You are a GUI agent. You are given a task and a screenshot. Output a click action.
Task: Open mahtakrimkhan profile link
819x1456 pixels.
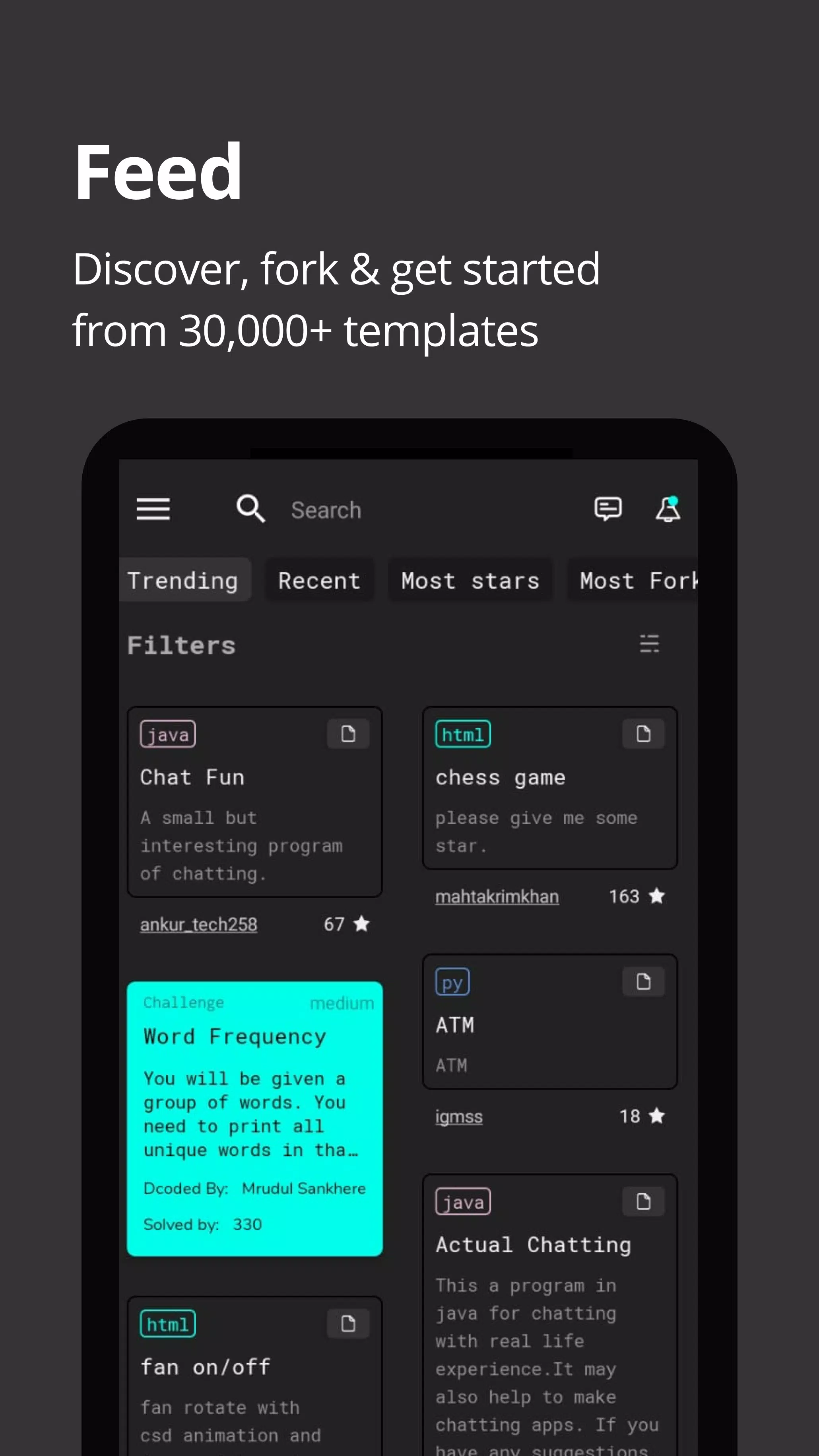[497, 895]
